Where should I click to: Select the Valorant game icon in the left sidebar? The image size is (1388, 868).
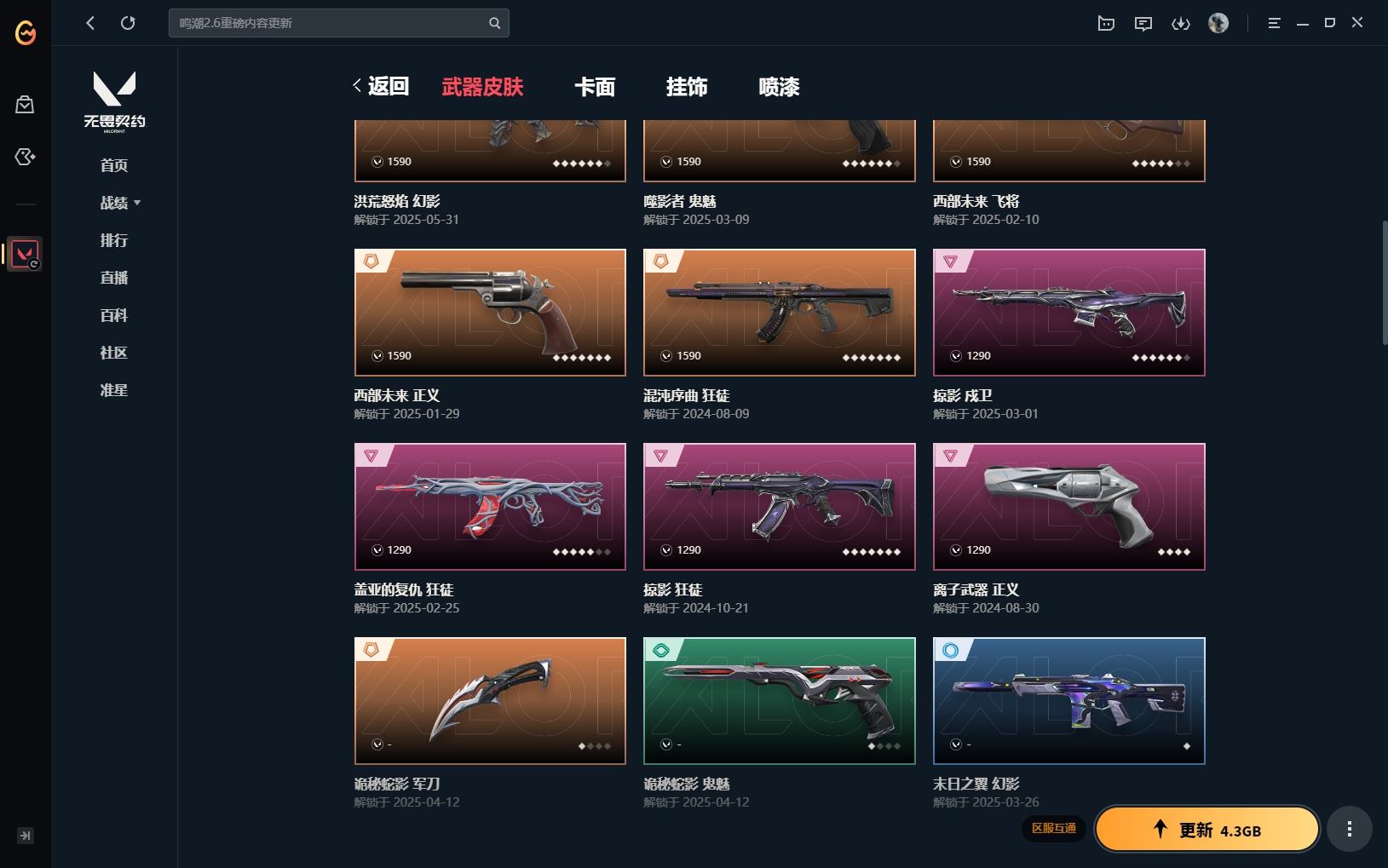[25, 254]
